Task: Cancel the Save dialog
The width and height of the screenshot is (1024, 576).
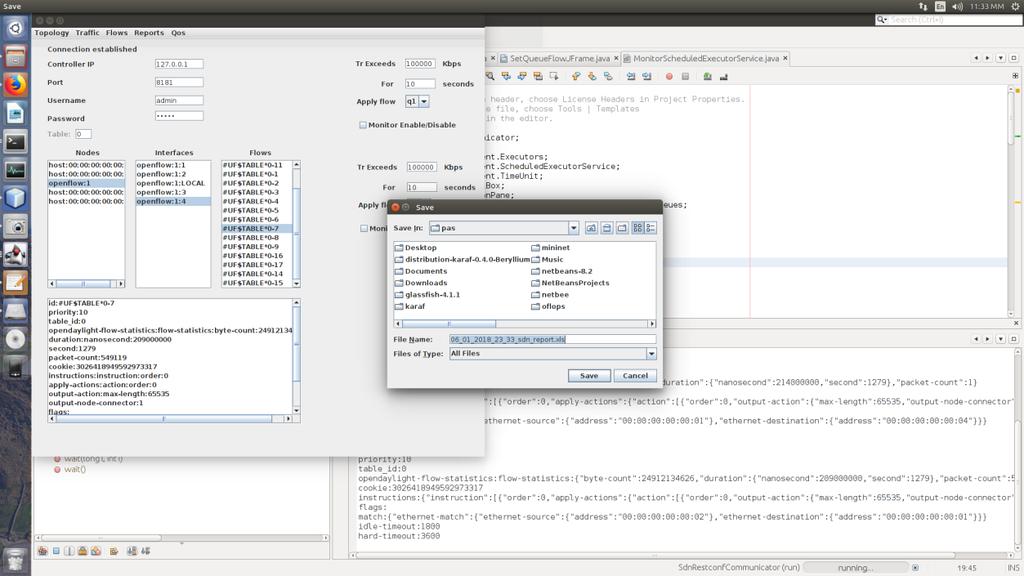Action: pos(635,376)
